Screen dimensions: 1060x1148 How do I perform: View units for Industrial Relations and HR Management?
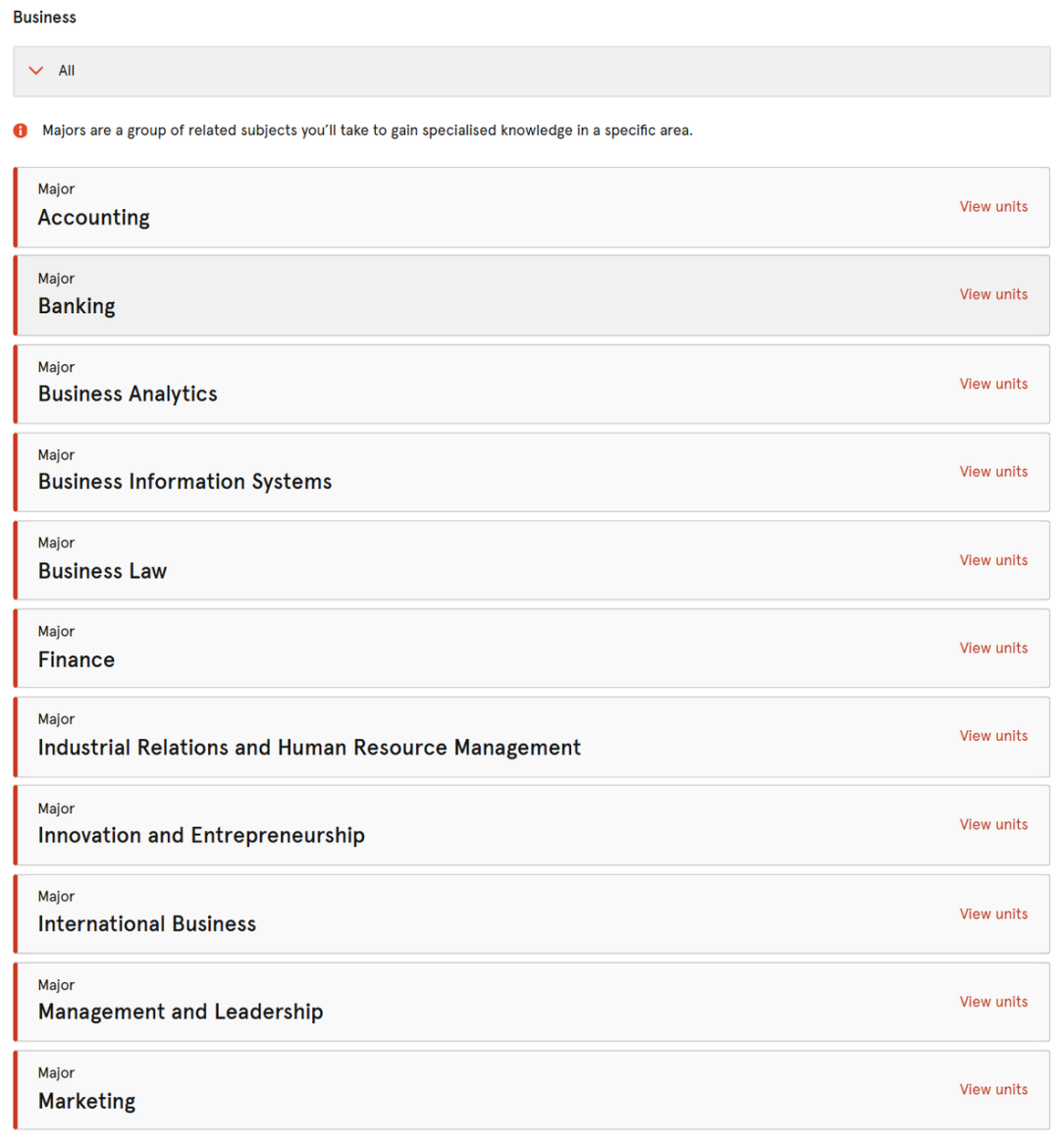992,736
